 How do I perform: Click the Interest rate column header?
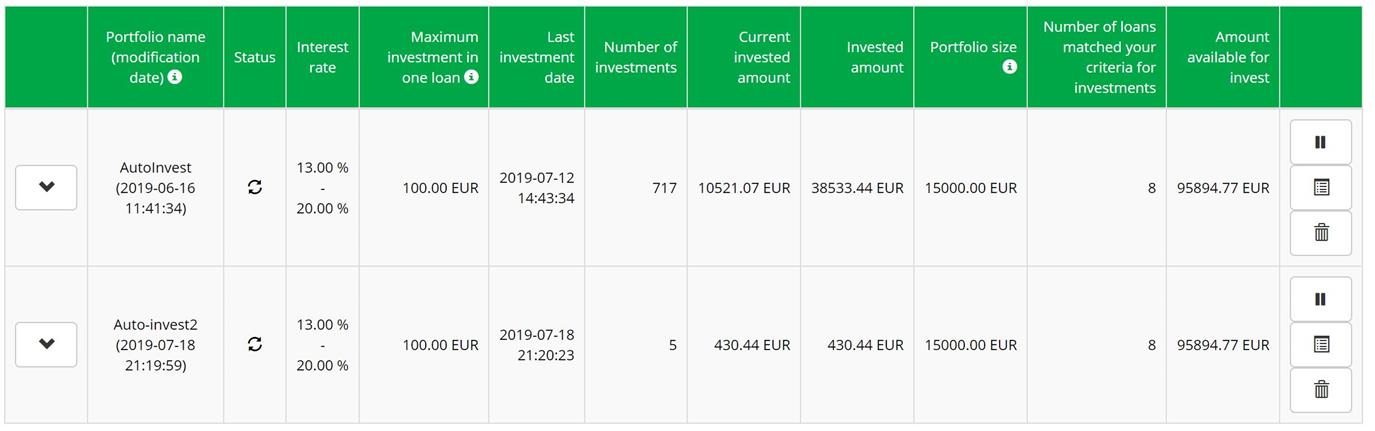[322, 57]
